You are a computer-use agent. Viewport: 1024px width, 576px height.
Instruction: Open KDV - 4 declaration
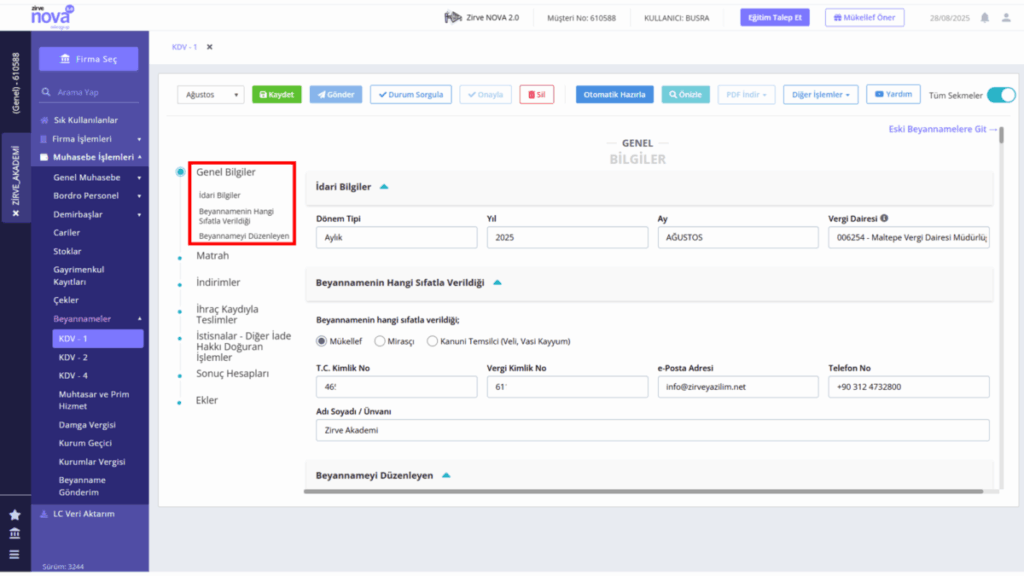point(73,376)
